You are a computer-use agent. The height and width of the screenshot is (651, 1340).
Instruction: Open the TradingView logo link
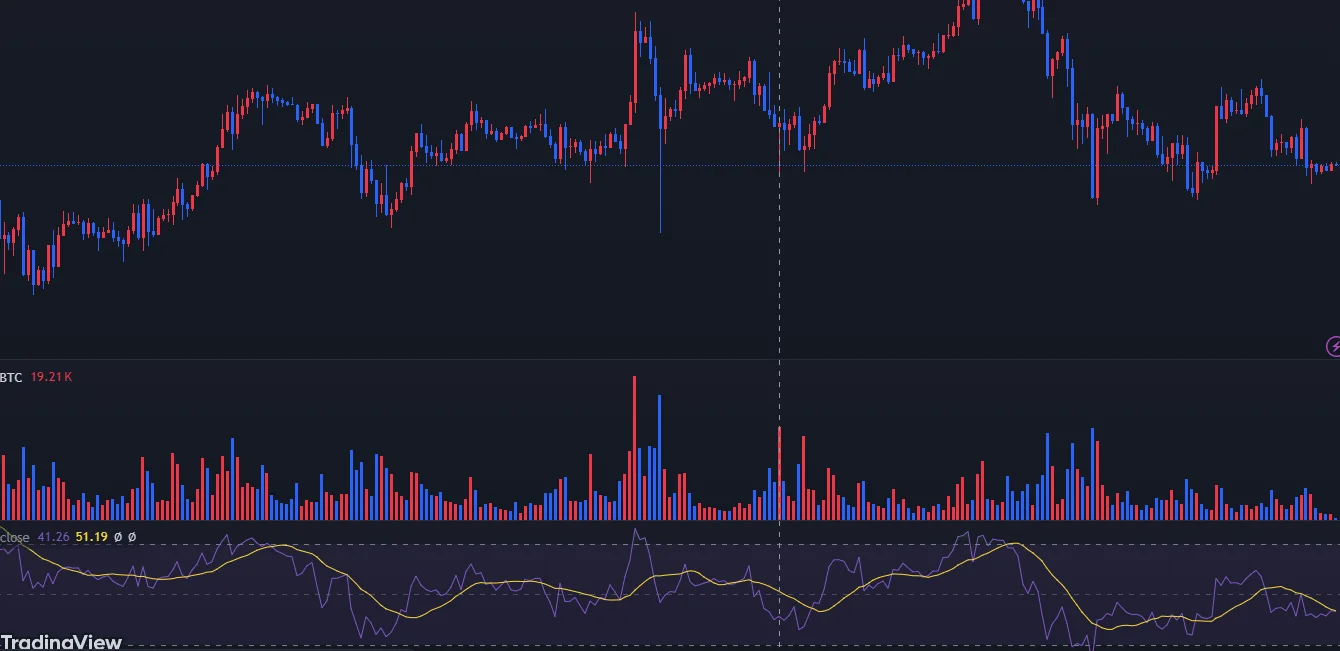click(x=60, y=642)
